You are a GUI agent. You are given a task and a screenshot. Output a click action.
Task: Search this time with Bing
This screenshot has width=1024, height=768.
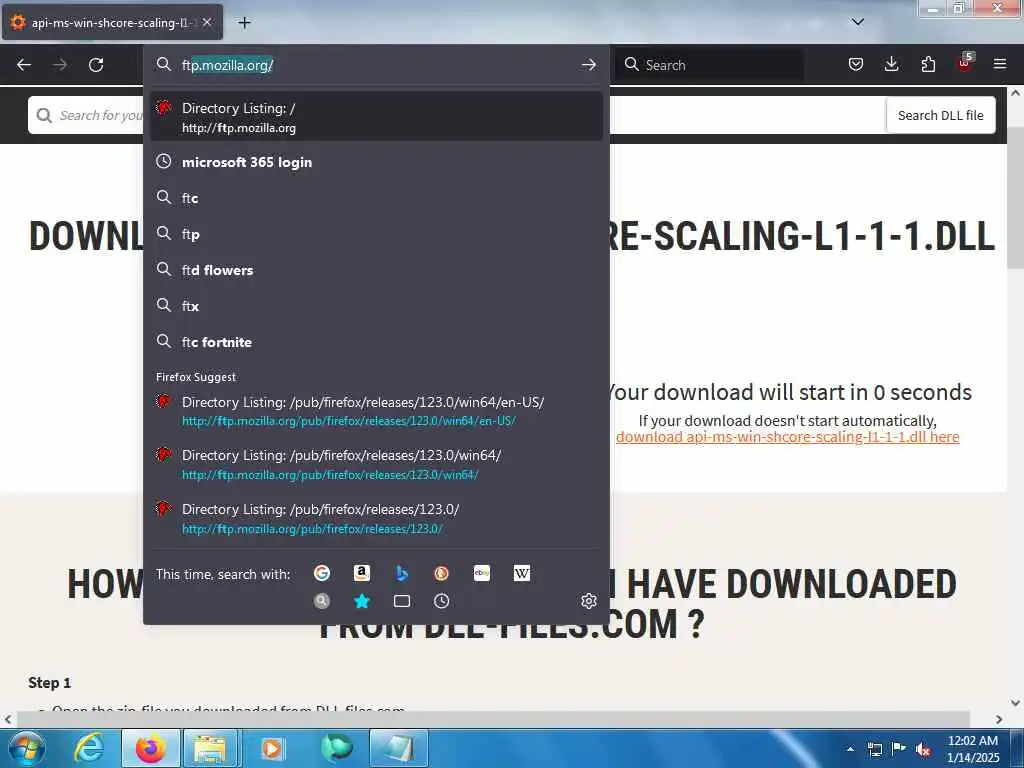click(402, 573)
